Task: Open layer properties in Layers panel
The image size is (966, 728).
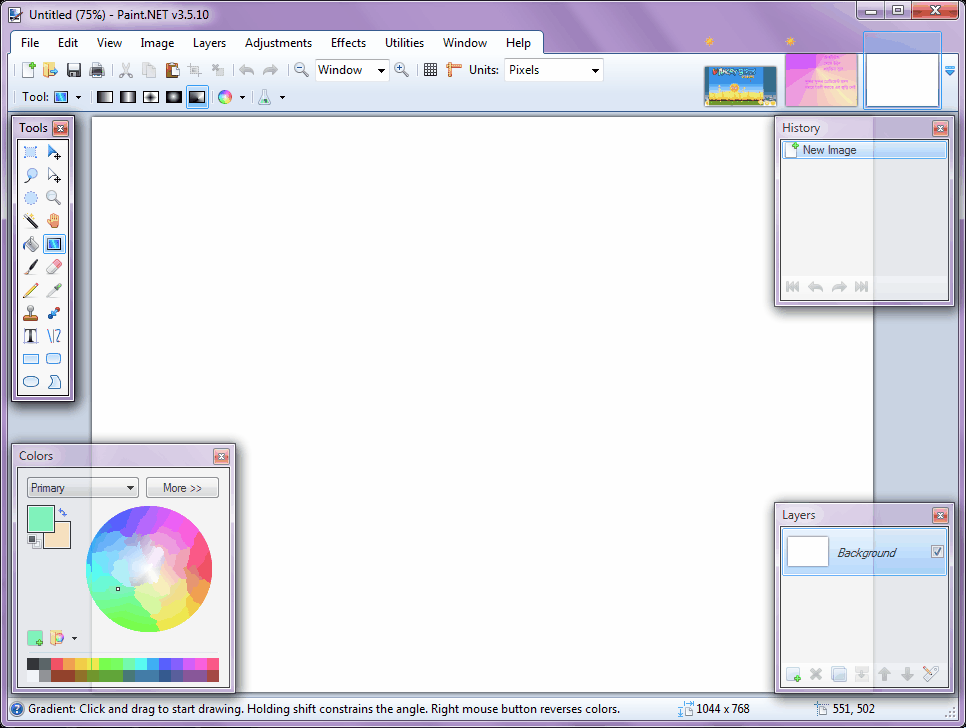Action: (930, 674)
